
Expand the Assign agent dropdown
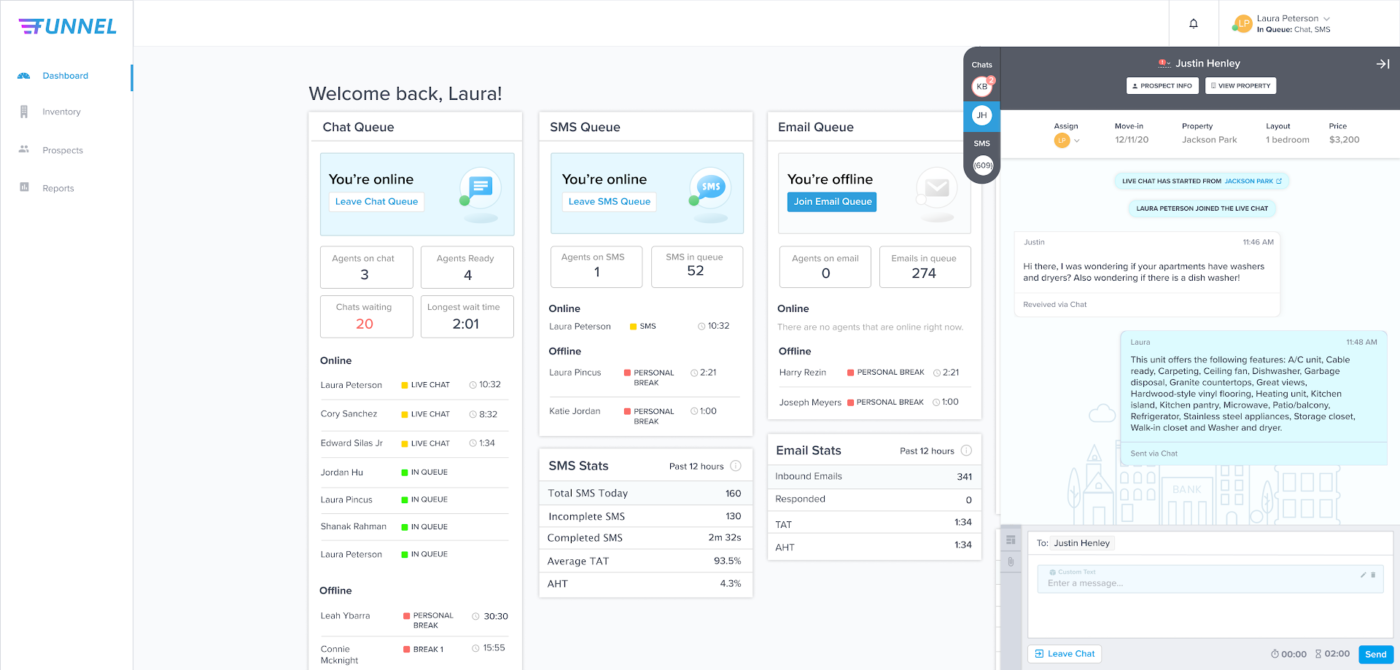click(x=1068, y=141)
